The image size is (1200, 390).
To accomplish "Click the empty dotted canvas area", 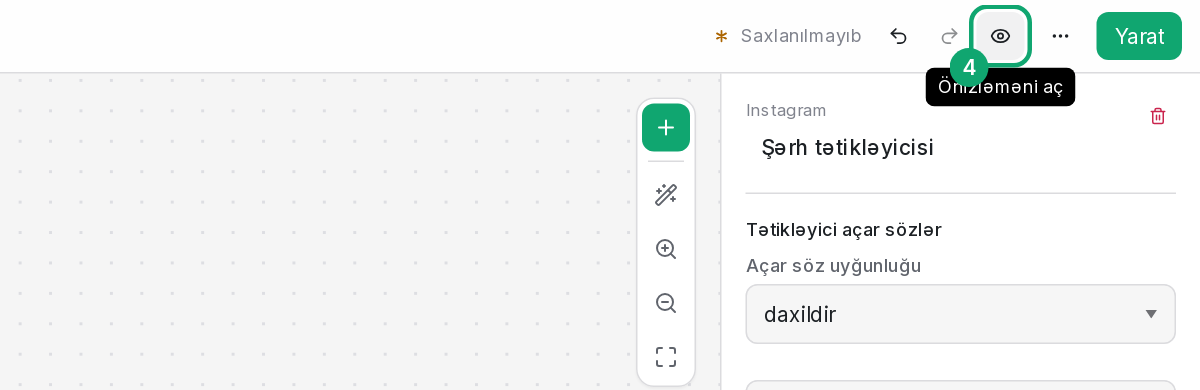I will click(320, 232).
